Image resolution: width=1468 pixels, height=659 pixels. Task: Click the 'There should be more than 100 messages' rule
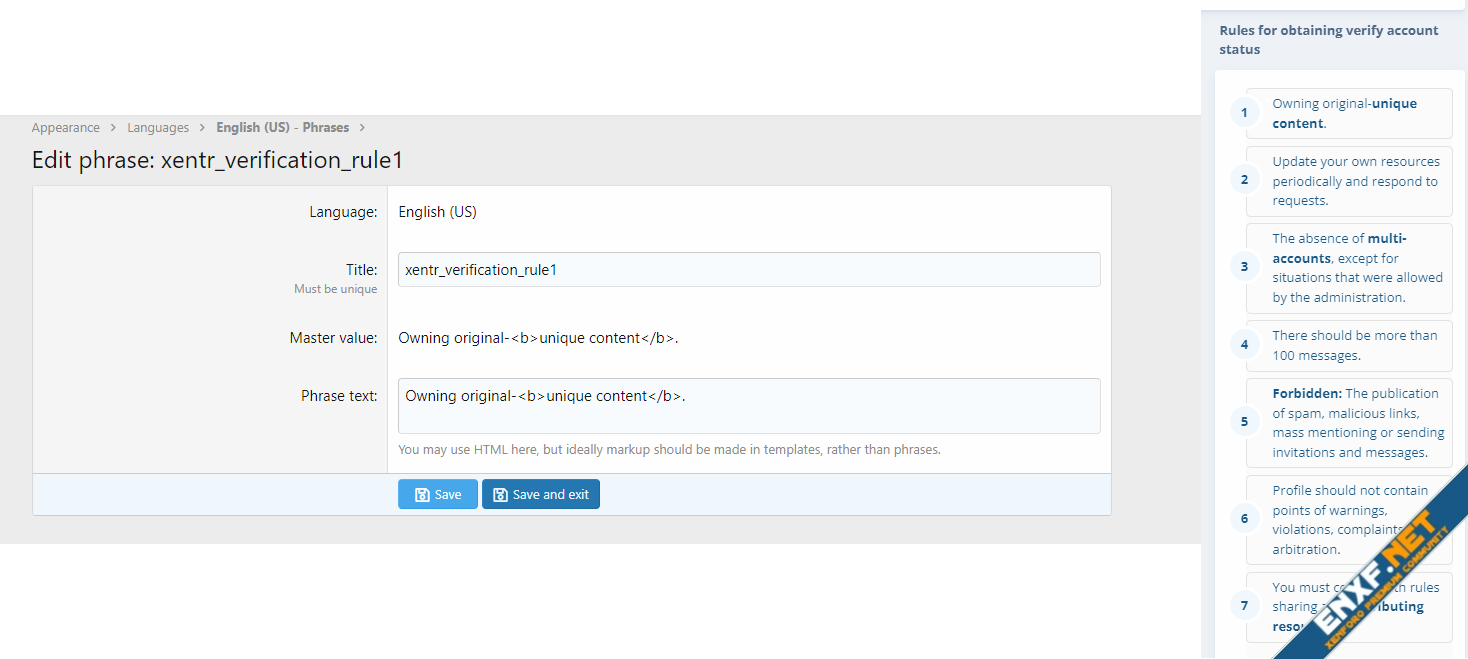1348,345
